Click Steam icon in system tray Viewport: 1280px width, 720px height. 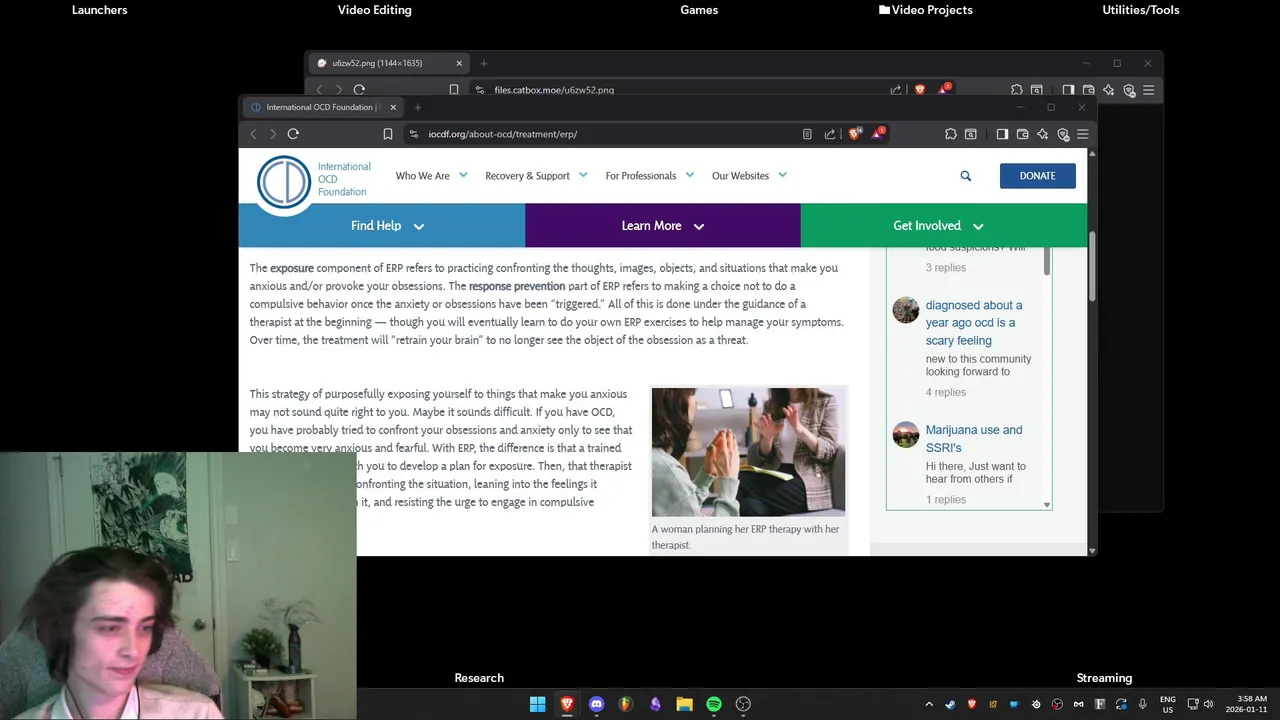[x=950, y=704]
